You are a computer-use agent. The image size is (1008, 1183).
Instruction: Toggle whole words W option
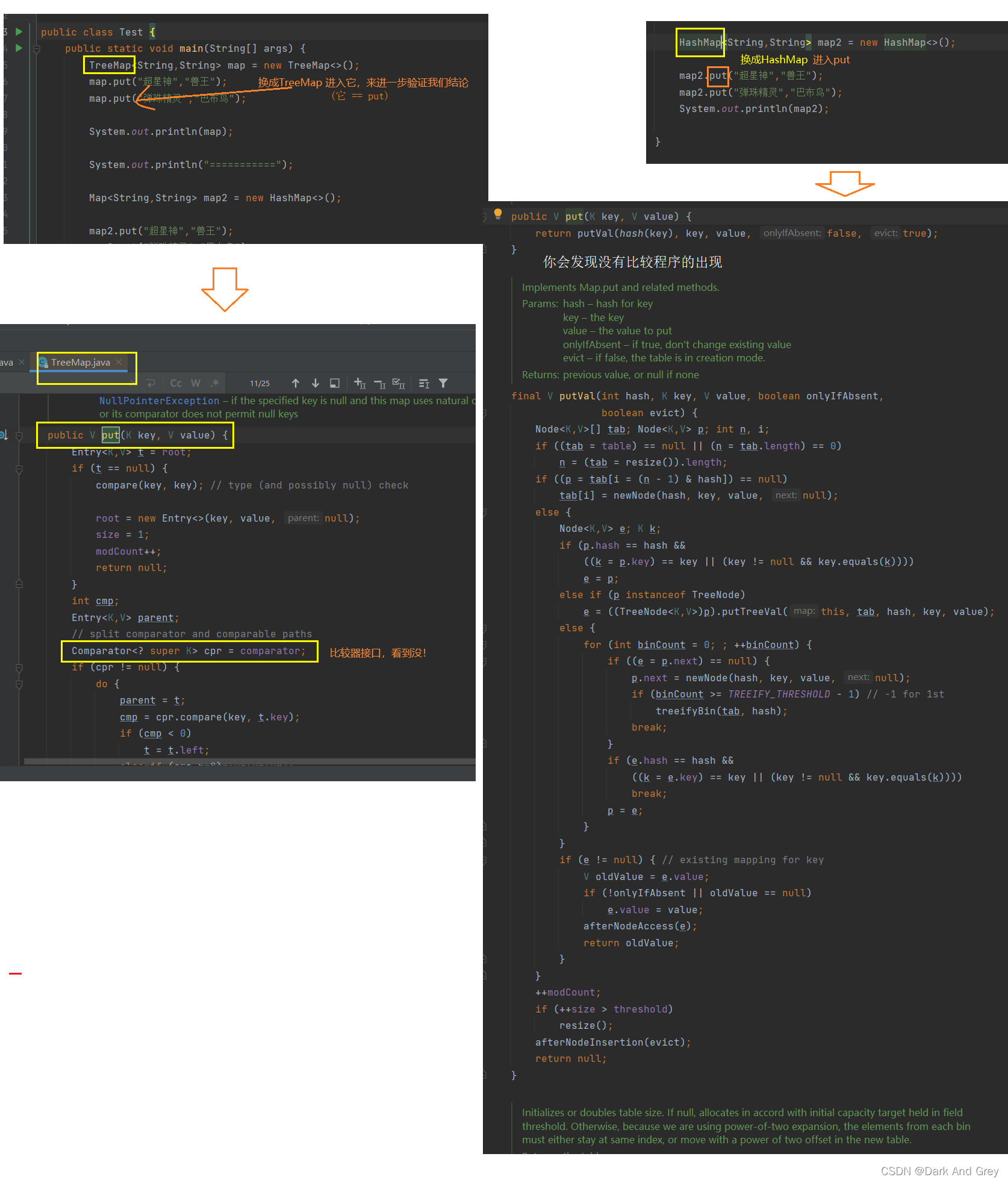tap(196, 383)
